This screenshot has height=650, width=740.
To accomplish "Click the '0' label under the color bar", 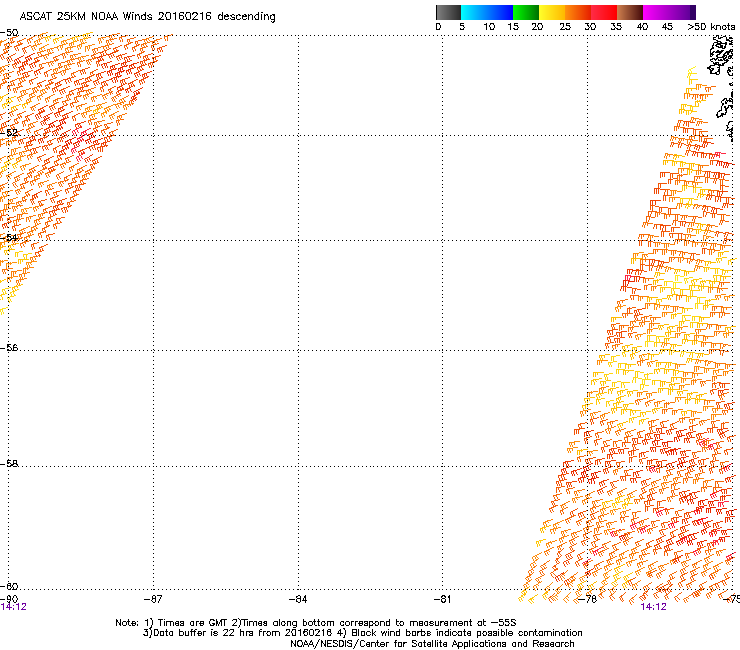I will point(438,27).
